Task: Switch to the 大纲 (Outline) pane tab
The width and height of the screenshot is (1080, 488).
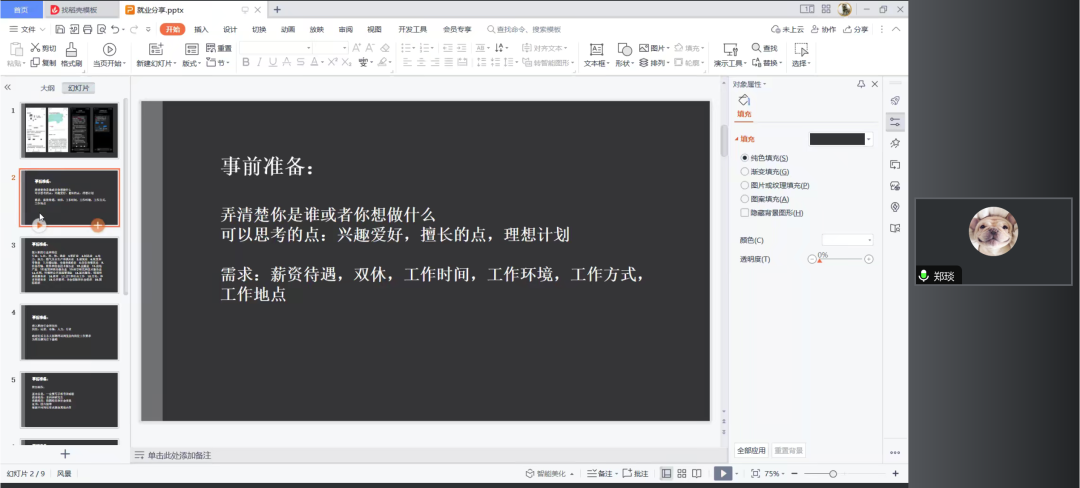Action: [47, 88]
